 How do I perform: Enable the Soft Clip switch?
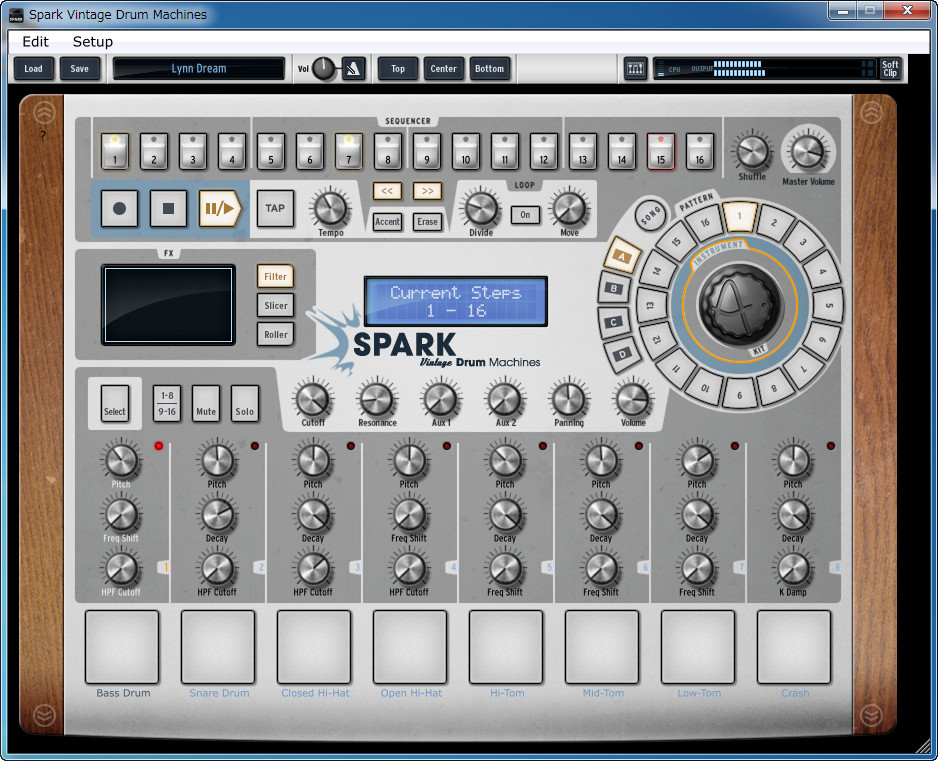pyautogui.click(x=890, y=69)
